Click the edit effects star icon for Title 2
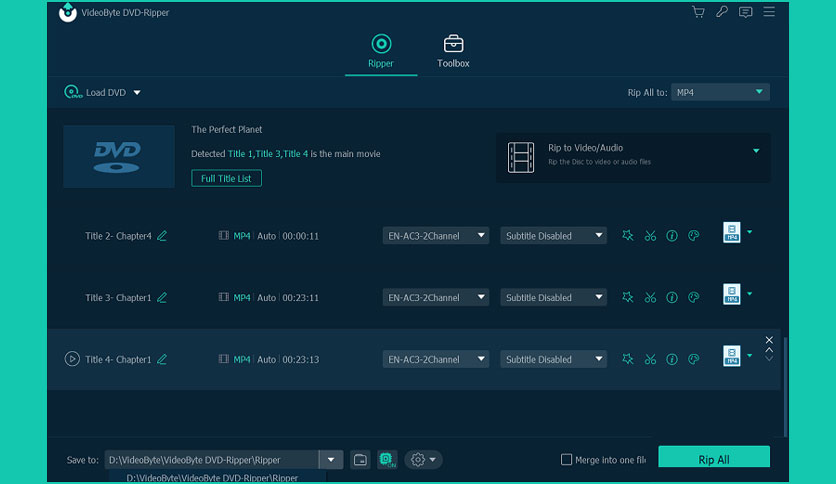This screenshot has height=484, width=836. click(x=628, y=235)
